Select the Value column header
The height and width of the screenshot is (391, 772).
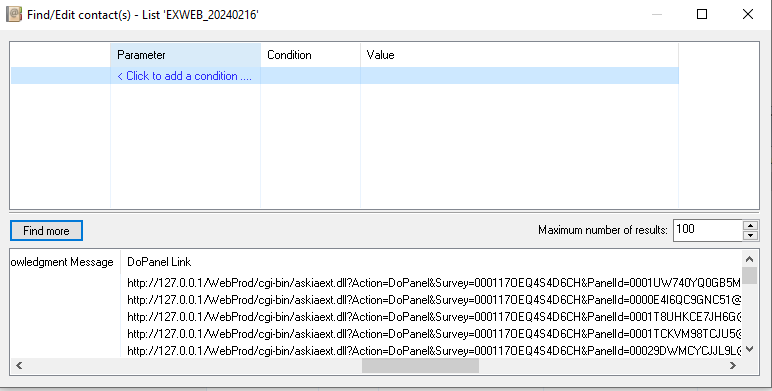(519, 55)
